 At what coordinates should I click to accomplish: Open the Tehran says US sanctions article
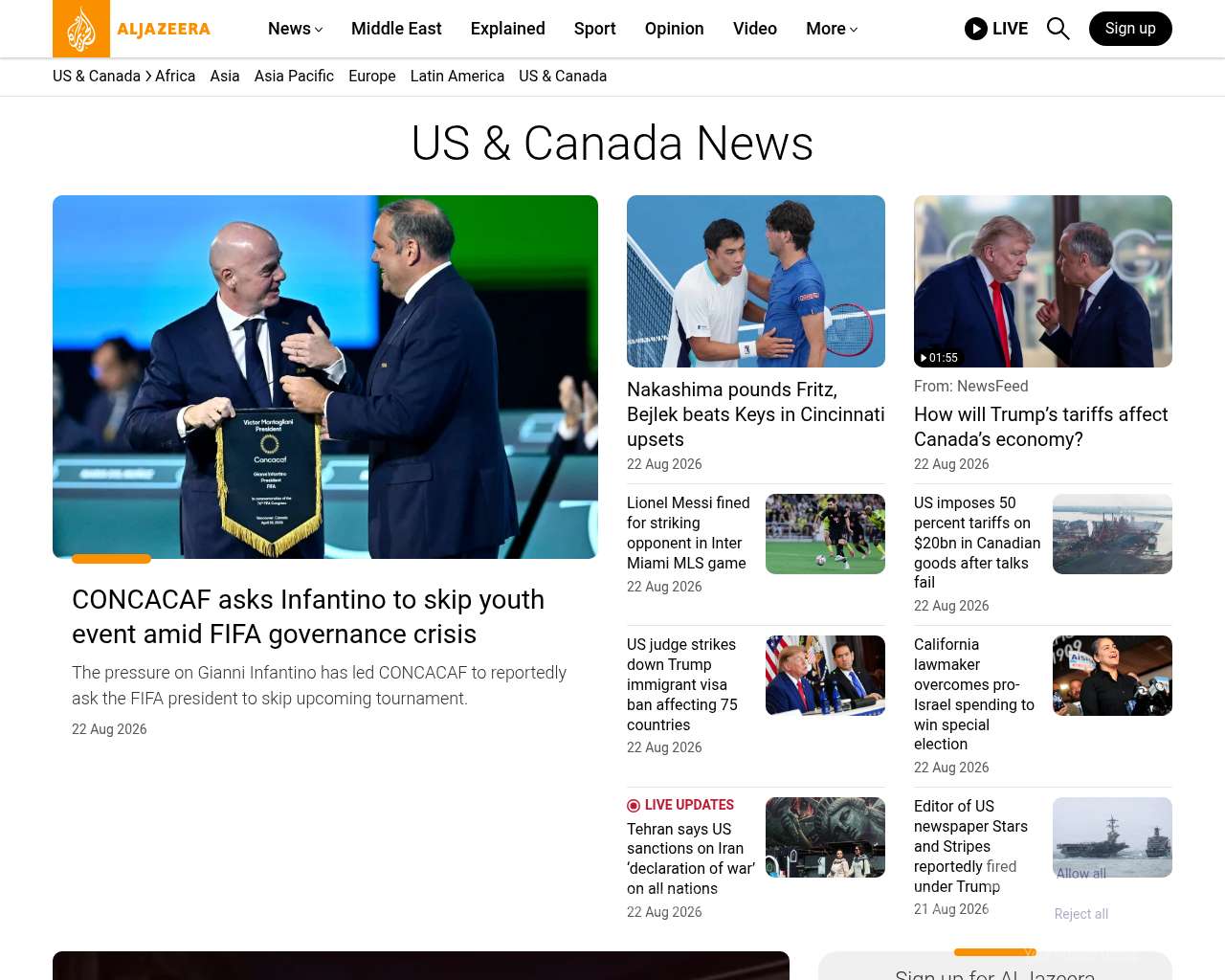691,858
